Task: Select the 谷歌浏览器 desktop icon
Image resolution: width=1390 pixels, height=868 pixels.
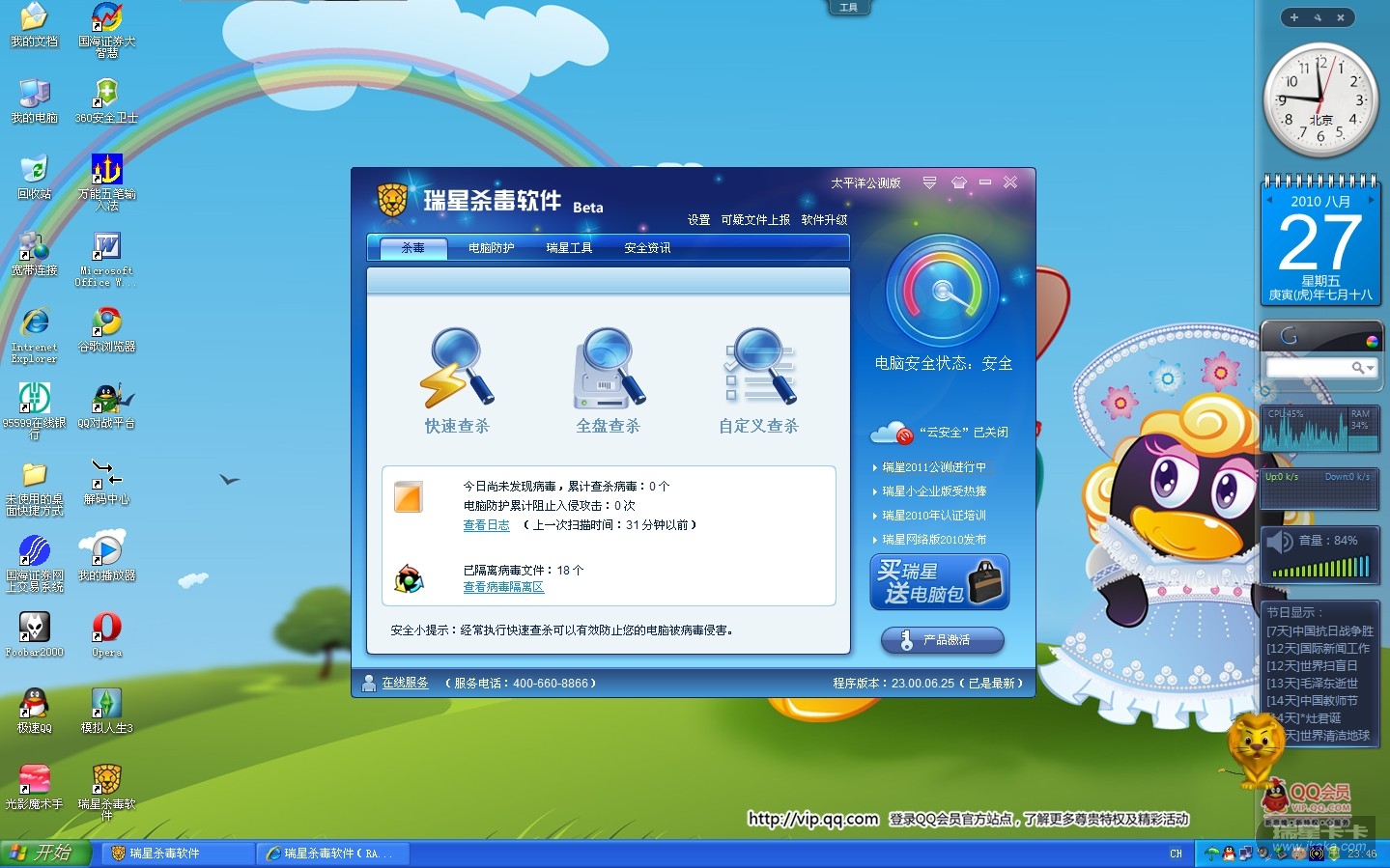Action: click(106, 330)
